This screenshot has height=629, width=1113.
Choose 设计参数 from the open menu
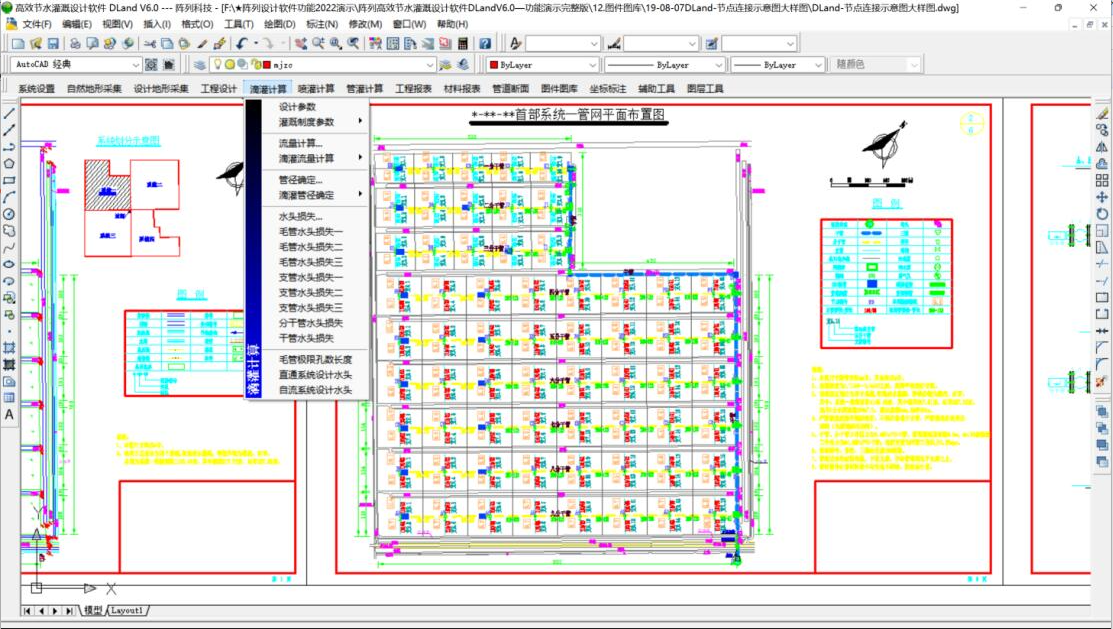tap(297, 107)
